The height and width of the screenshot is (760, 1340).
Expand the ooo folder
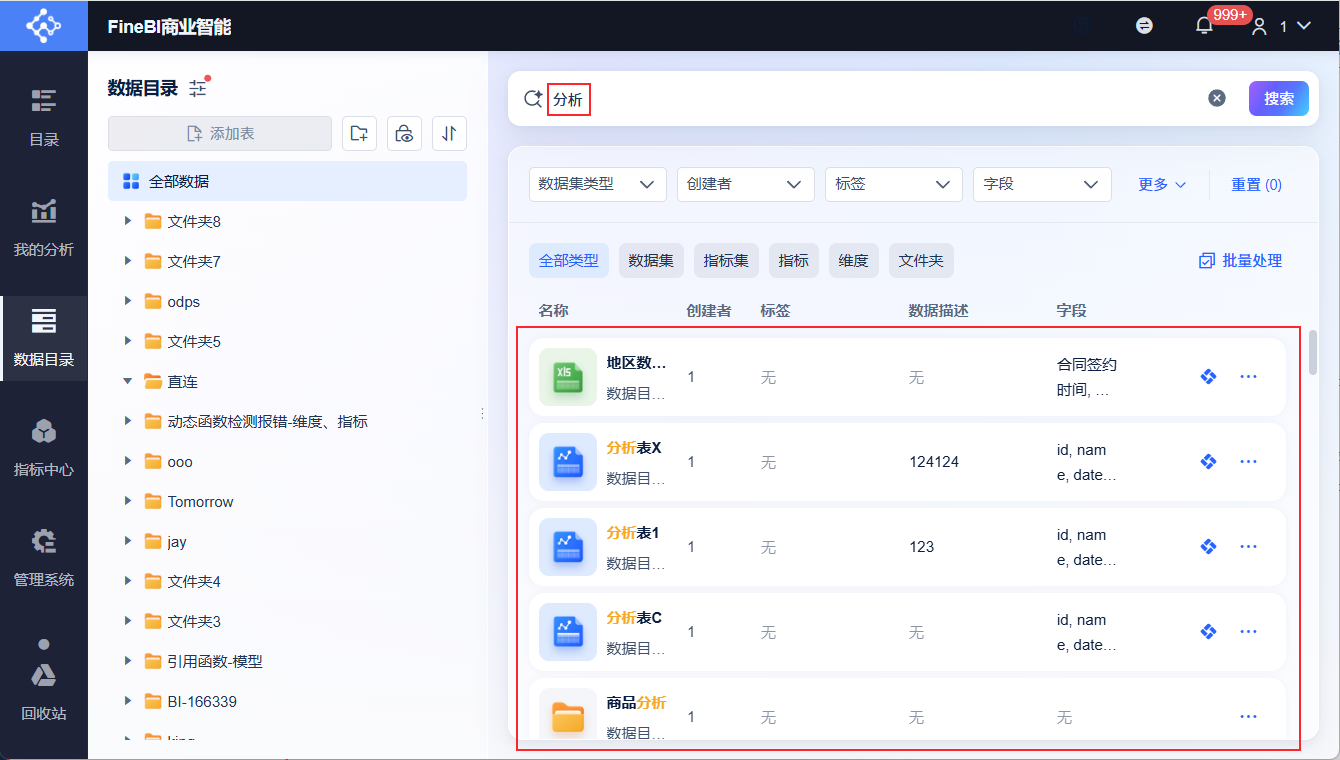[128, 461]
